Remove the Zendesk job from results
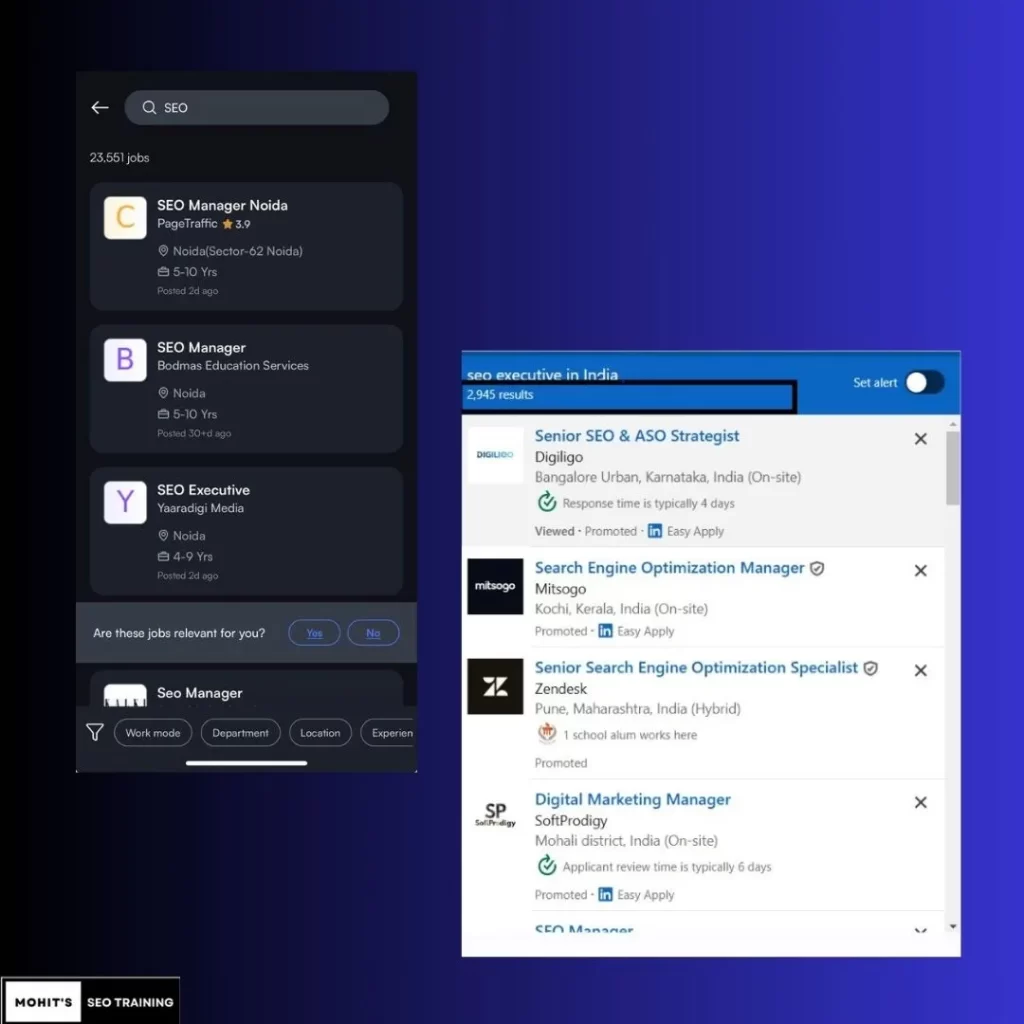 (x=920, y=671)
